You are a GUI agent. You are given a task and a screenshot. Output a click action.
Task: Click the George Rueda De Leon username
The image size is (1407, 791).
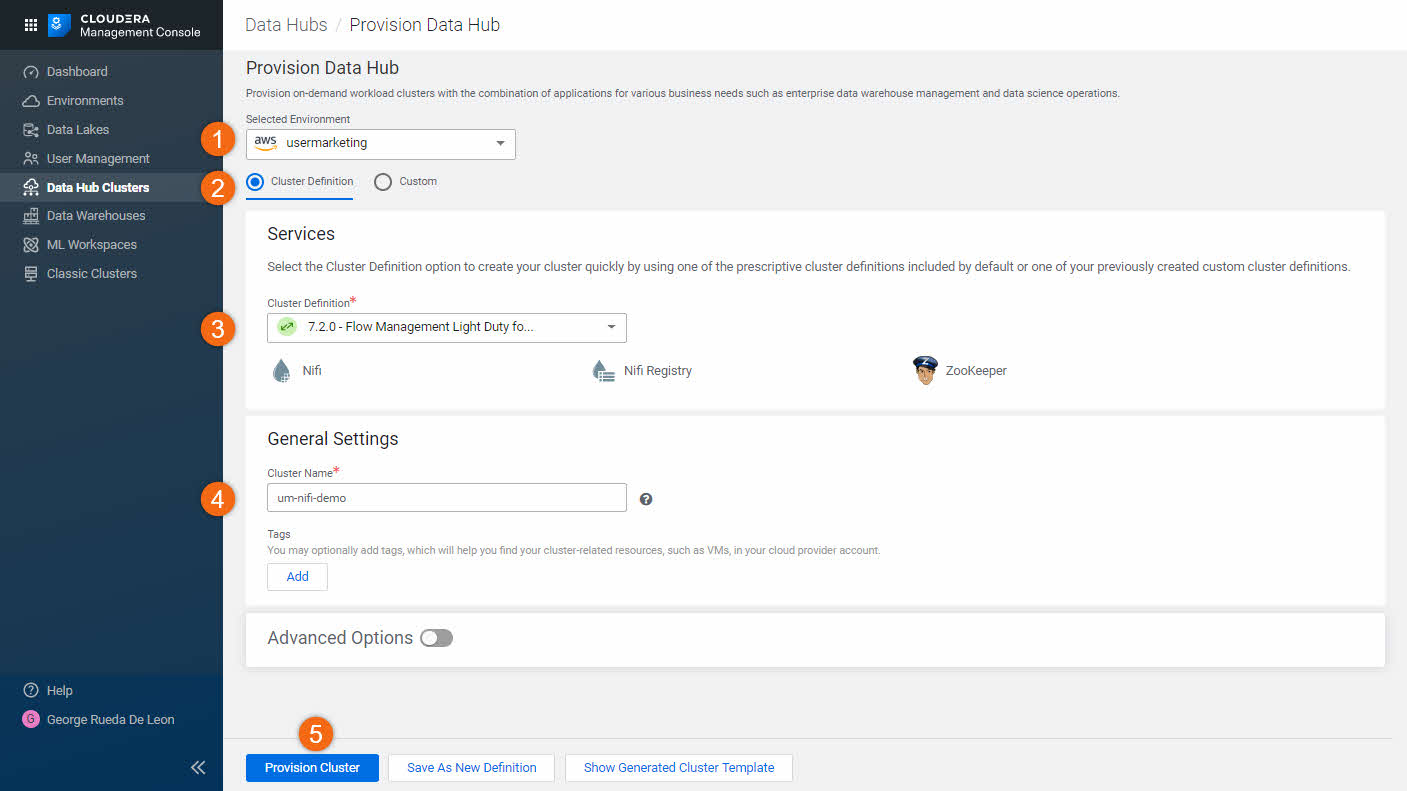pyautogui.click(x=110, y=720)
